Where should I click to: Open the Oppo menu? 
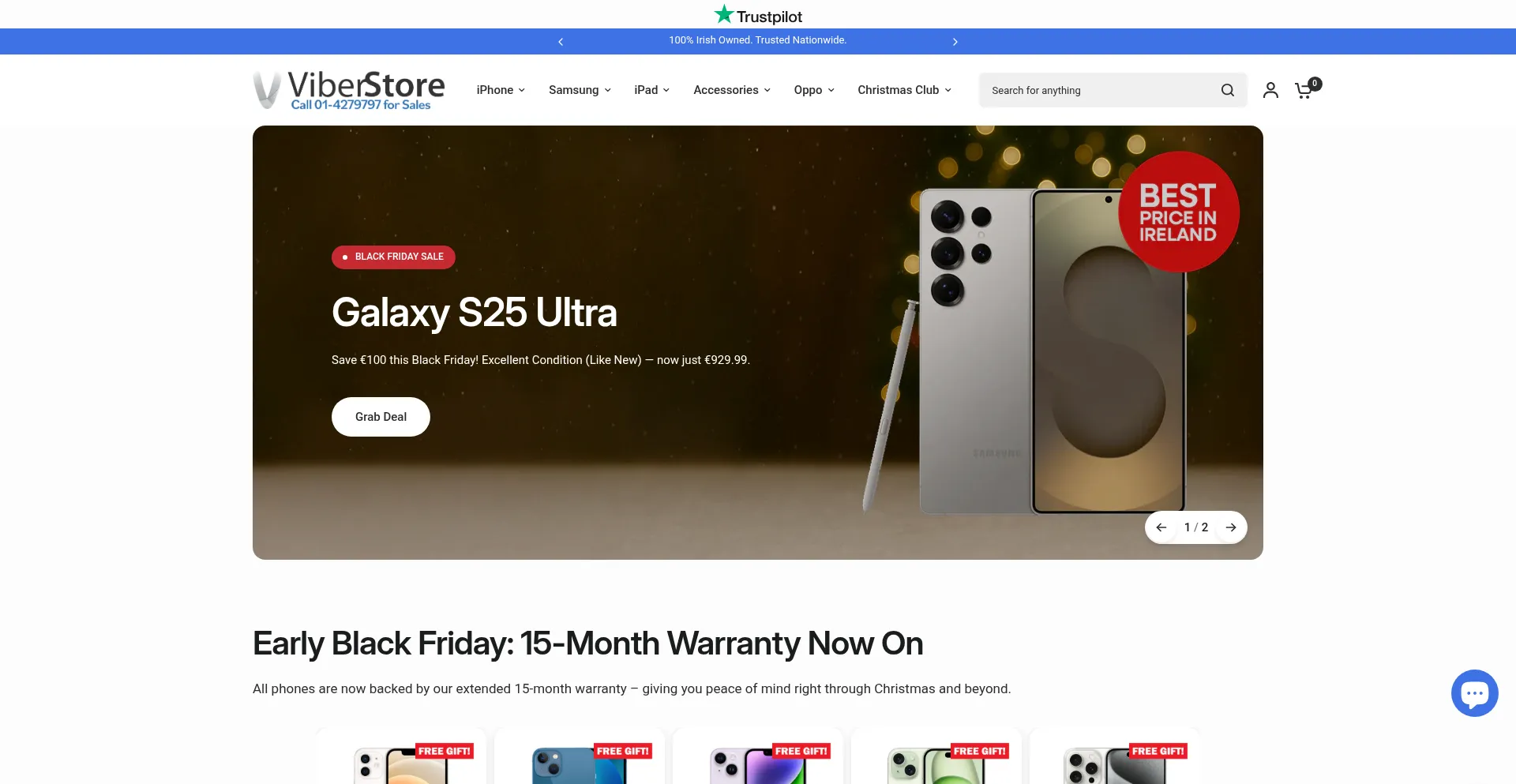[x=814, y=90]
